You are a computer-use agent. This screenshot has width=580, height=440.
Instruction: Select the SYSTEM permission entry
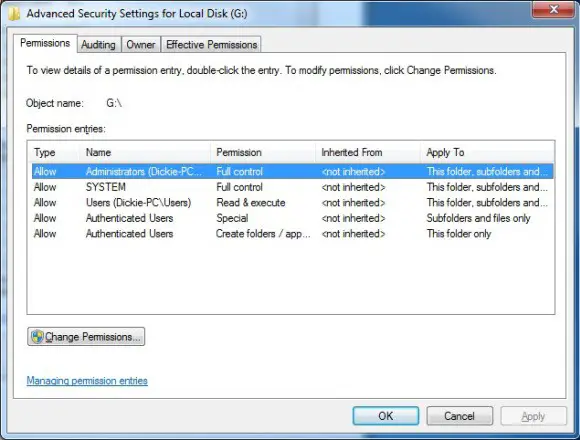292,187
